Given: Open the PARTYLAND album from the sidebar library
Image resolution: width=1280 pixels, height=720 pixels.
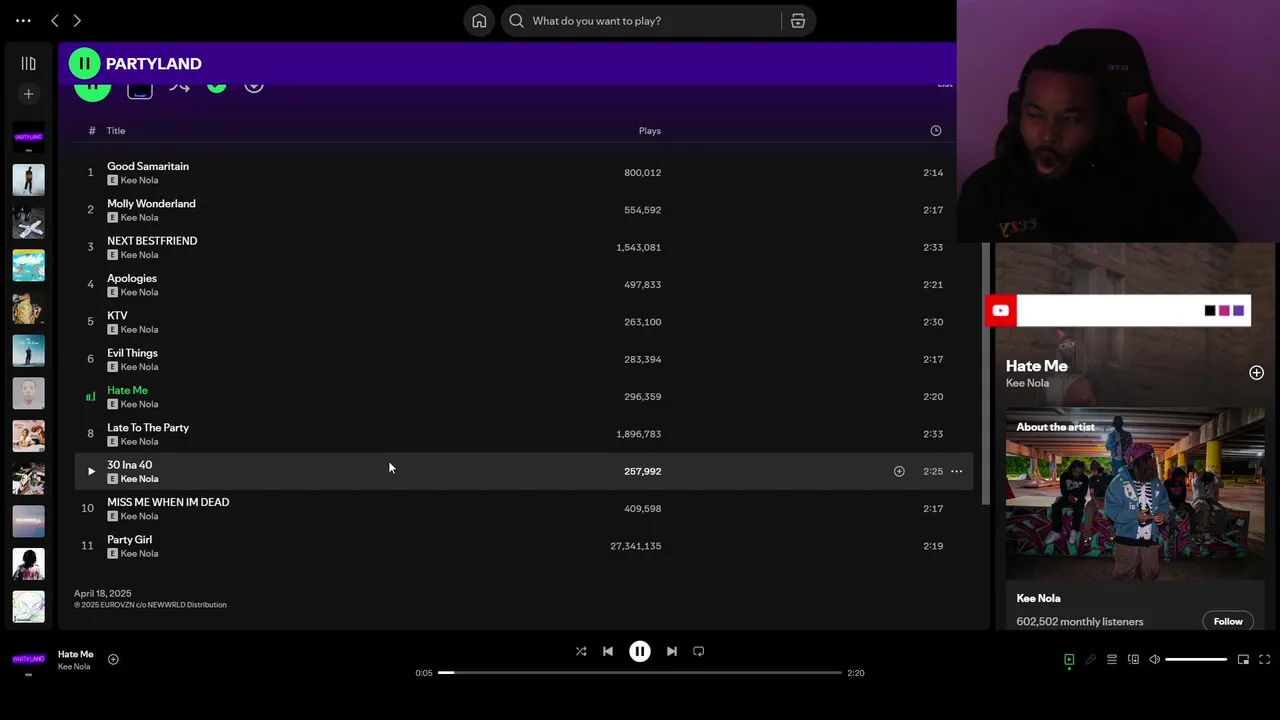Looking at the screenshot, I should tap(28, 137).
